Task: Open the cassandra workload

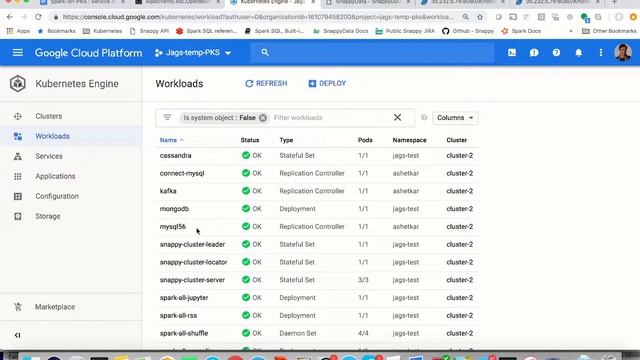Action: (x=176, y=156)
